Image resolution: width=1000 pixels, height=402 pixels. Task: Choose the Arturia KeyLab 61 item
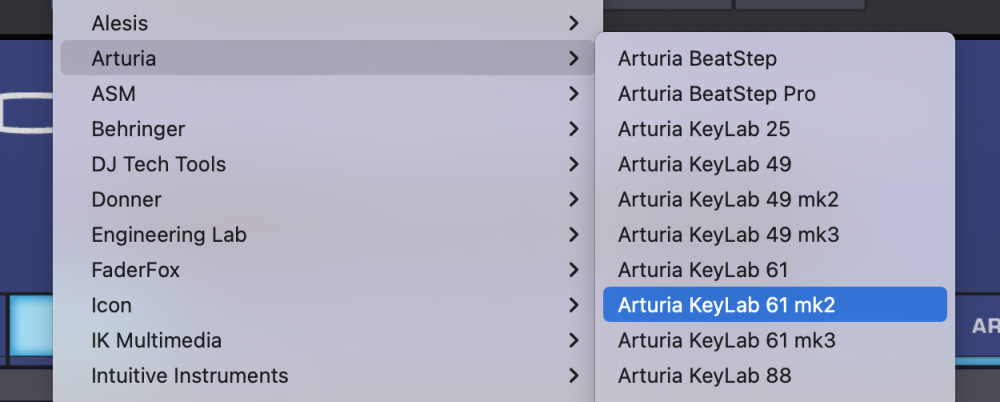[x=703, y=270]
